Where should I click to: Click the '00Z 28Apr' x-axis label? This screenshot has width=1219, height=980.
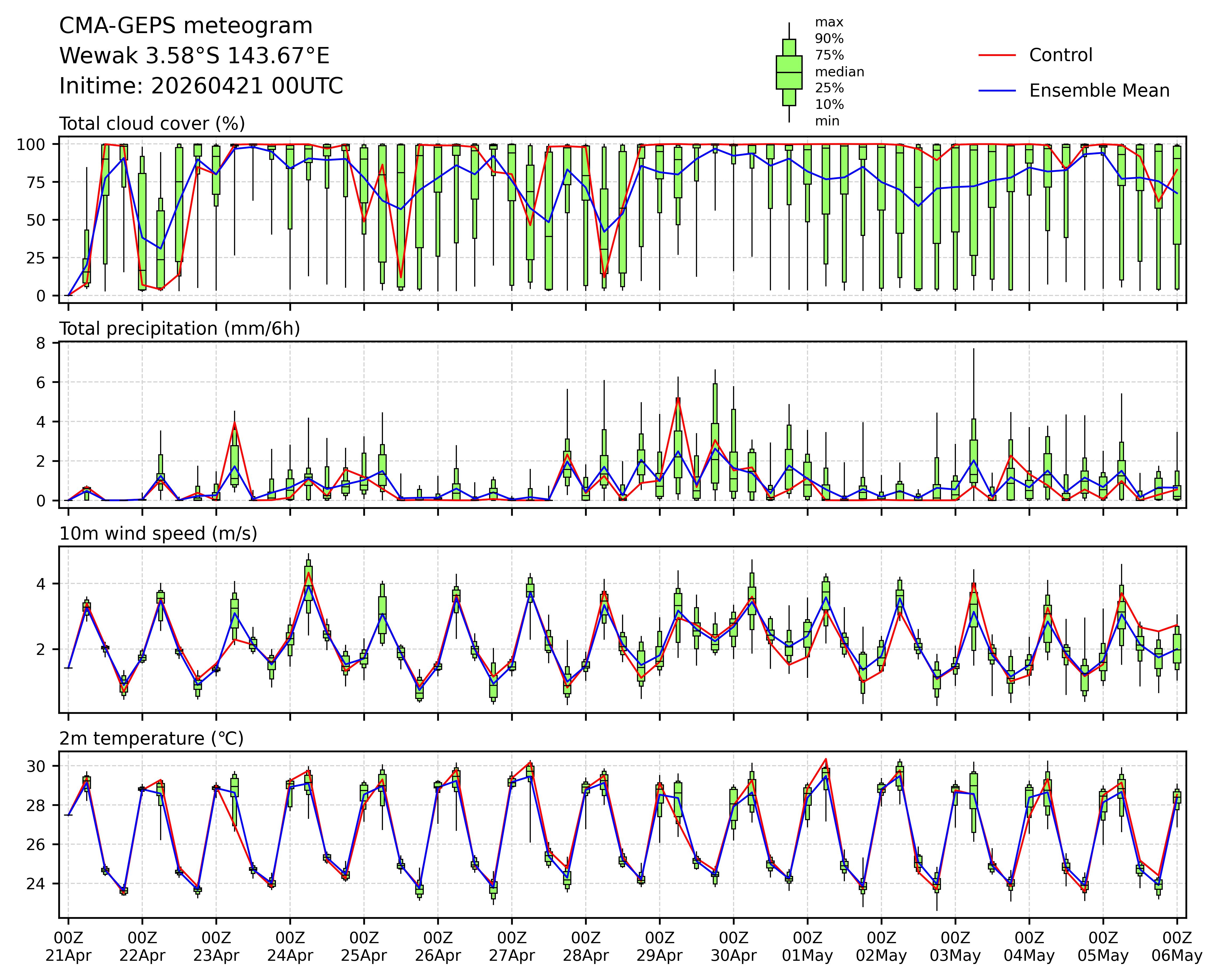click(585, 947)
